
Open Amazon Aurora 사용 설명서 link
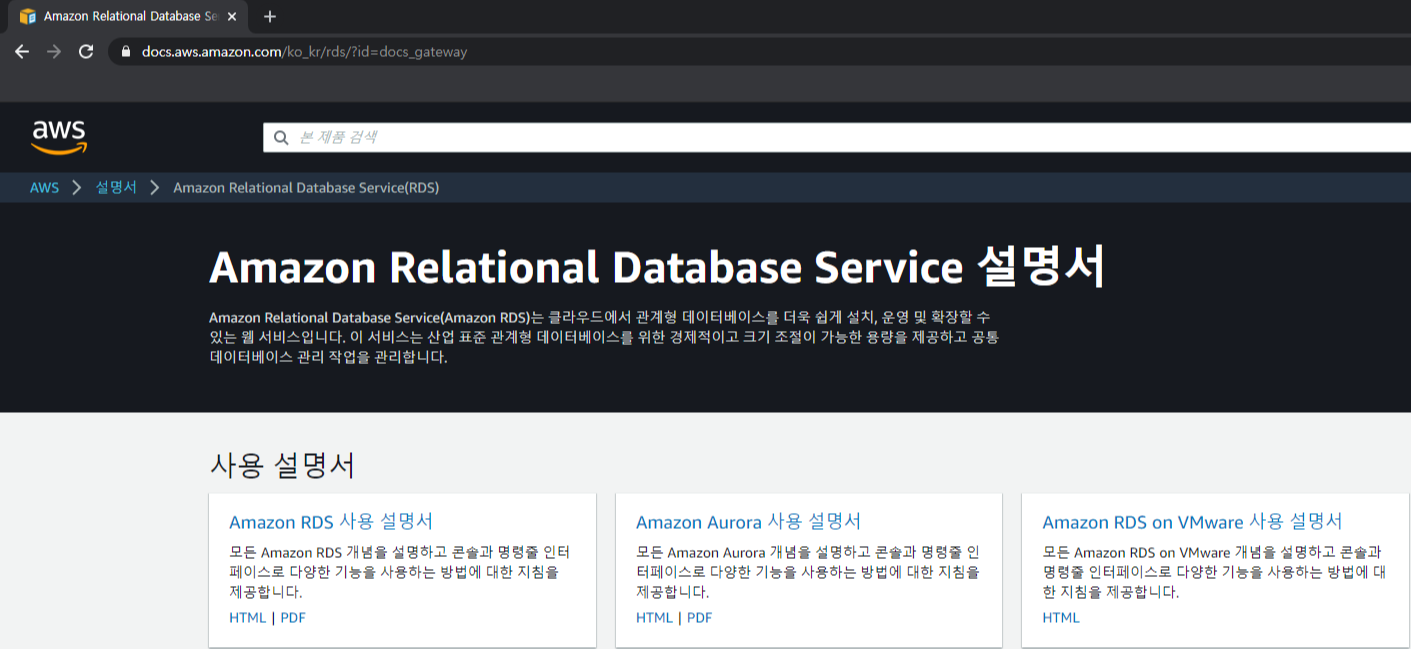tap(748, 522)
